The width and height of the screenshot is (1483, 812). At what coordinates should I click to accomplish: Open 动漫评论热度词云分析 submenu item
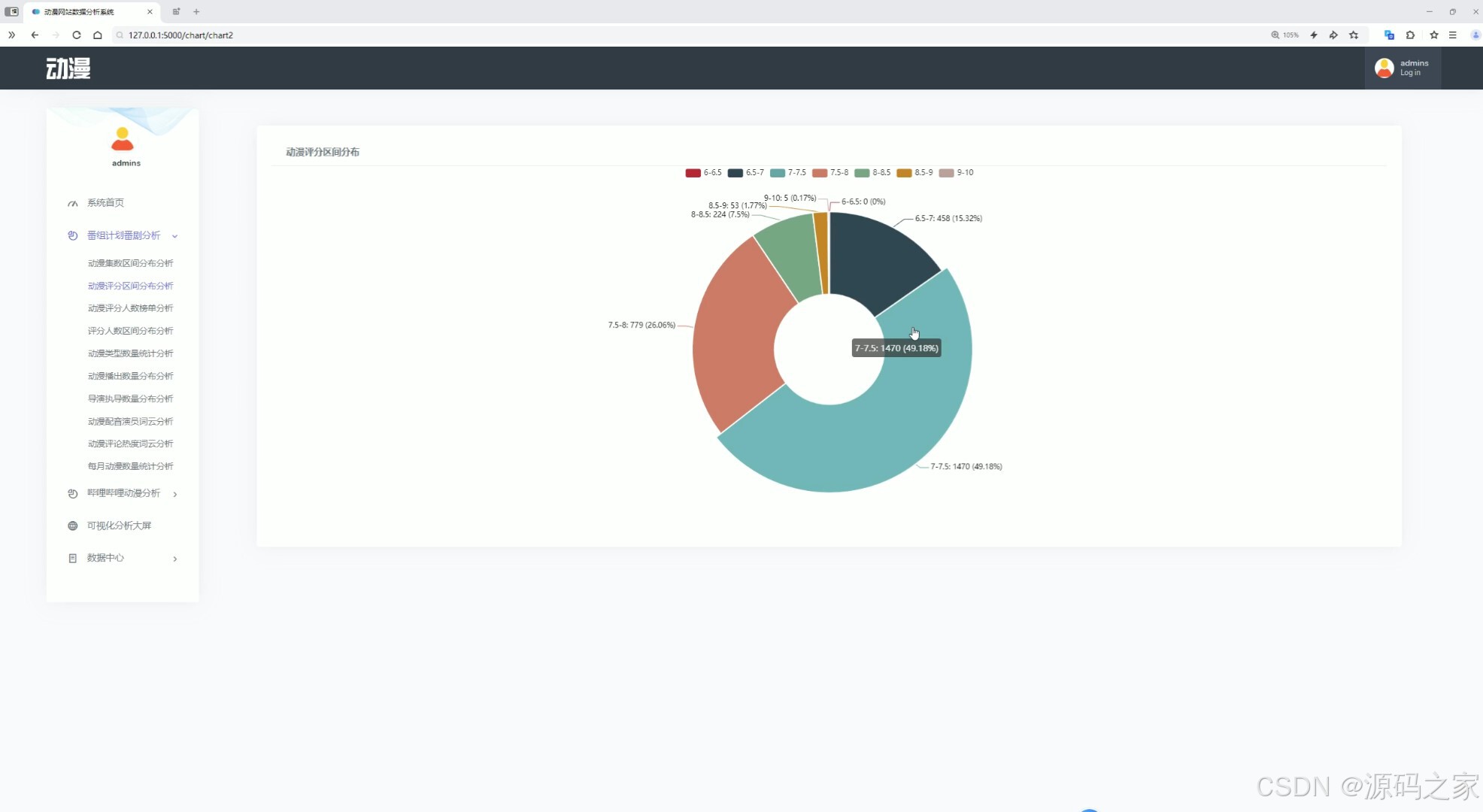130,444
